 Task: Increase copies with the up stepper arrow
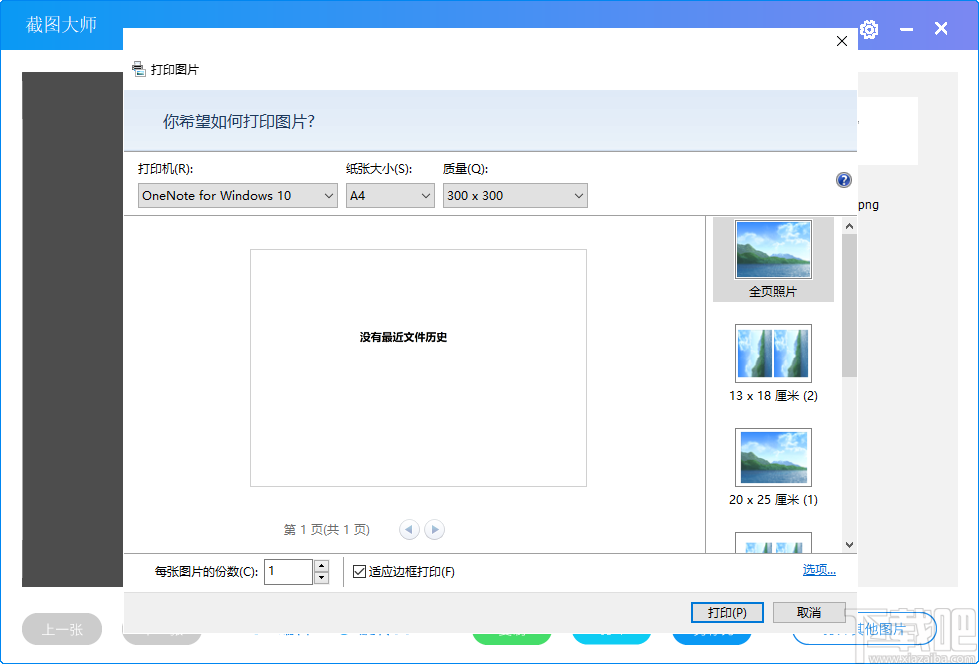320,565
